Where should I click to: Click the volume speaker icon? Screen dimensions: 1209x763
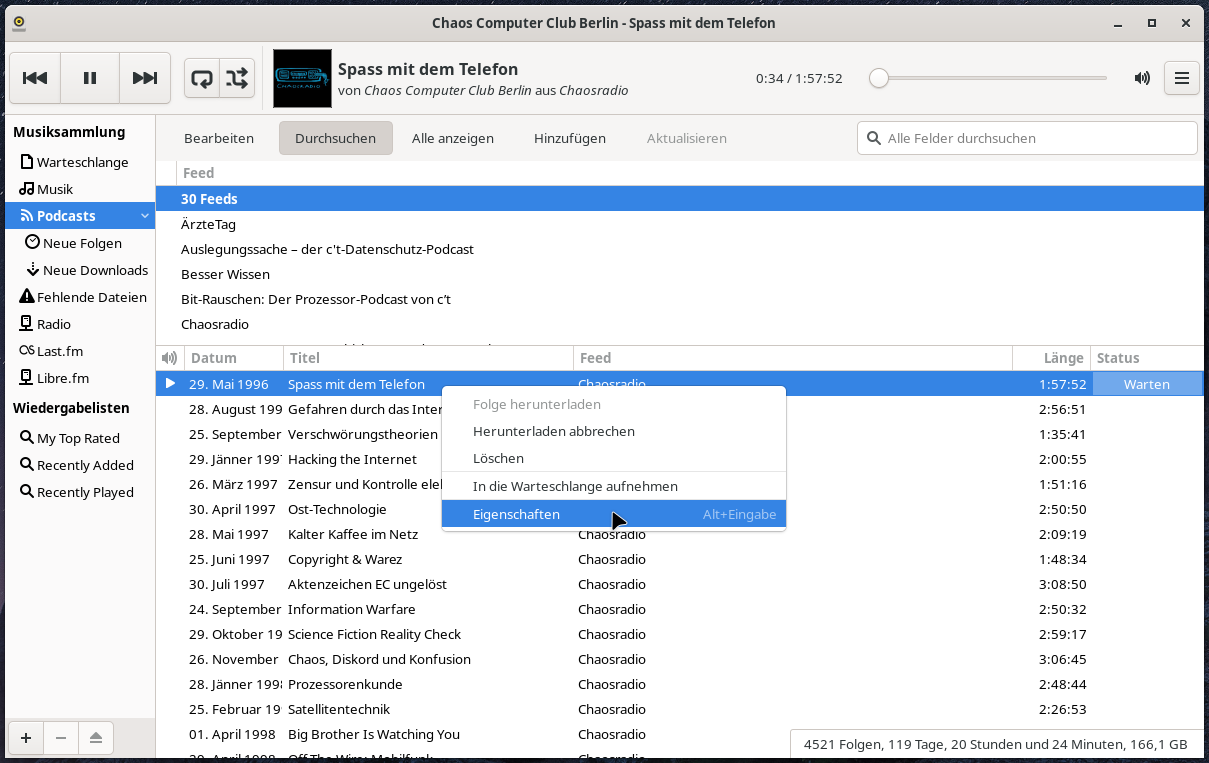[x=1142, y=78]
